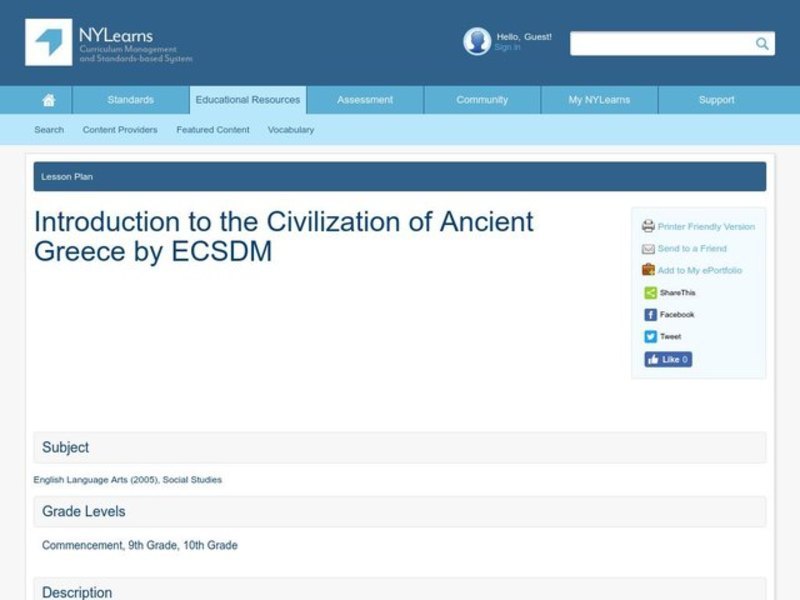
Task: Click the Add to My ePortfolio briefcase icon
Action: click(646, 270)
